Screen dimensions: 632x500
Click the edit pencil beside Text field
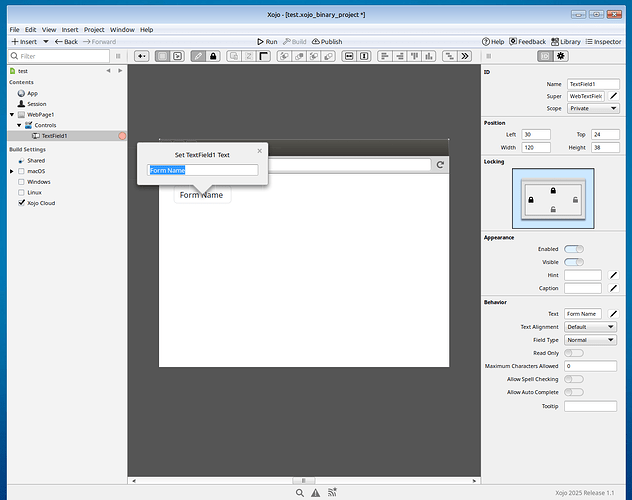tap(613, 313)
